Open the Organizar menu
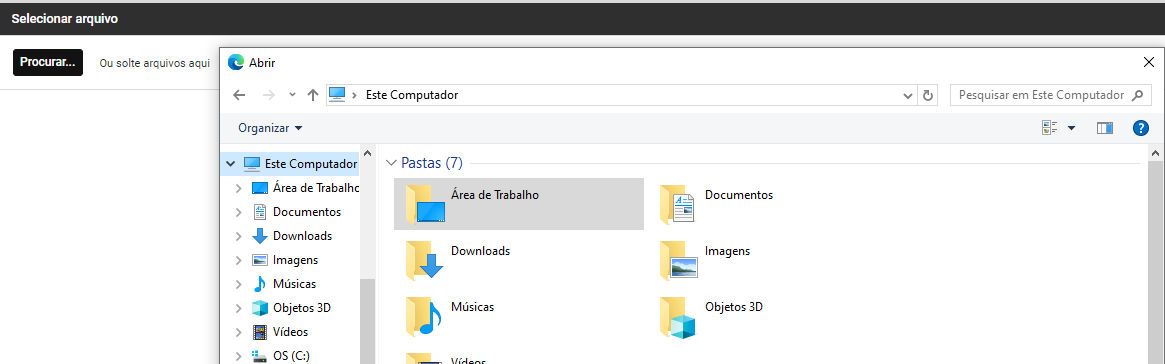Image resolution: width=1165 pixels, height=364 pixels. tap(270, 128)
